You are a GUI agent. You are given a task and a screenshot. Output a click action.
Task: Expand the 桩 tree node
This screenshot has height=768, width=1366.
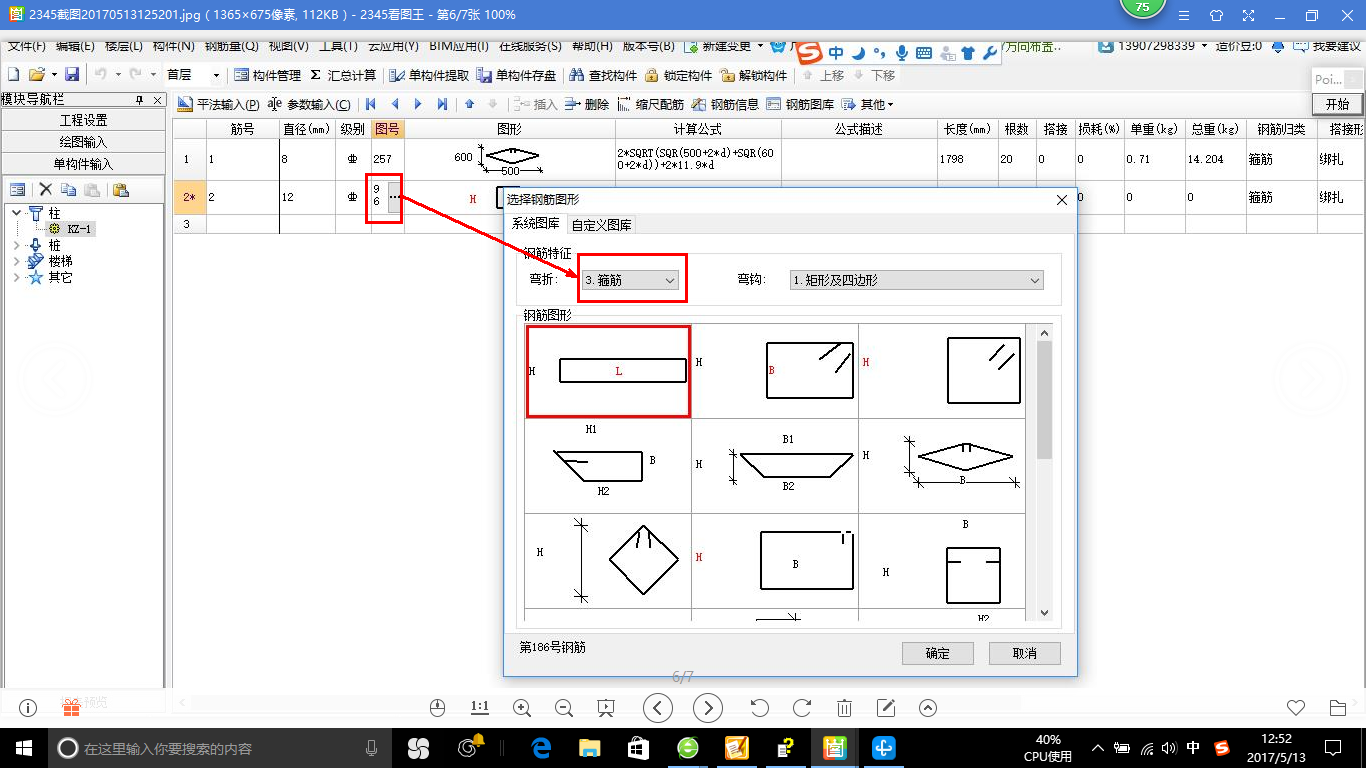click(17, 245)
